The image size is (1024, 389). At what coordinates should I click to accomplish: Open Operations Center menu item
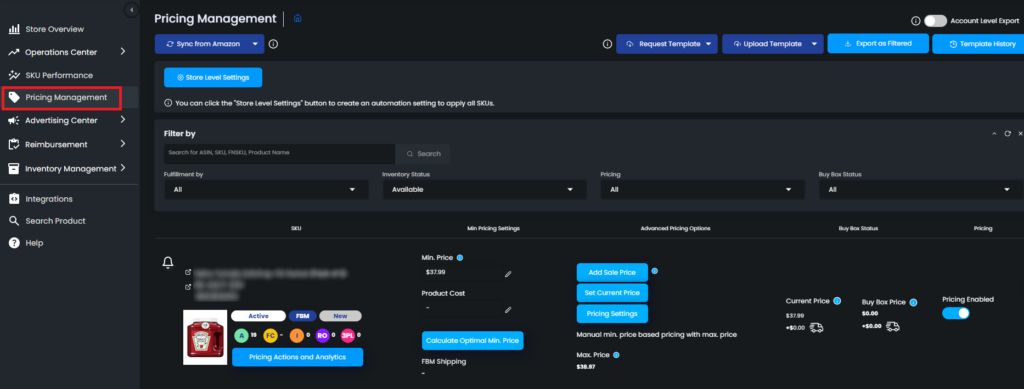point(61,52)
